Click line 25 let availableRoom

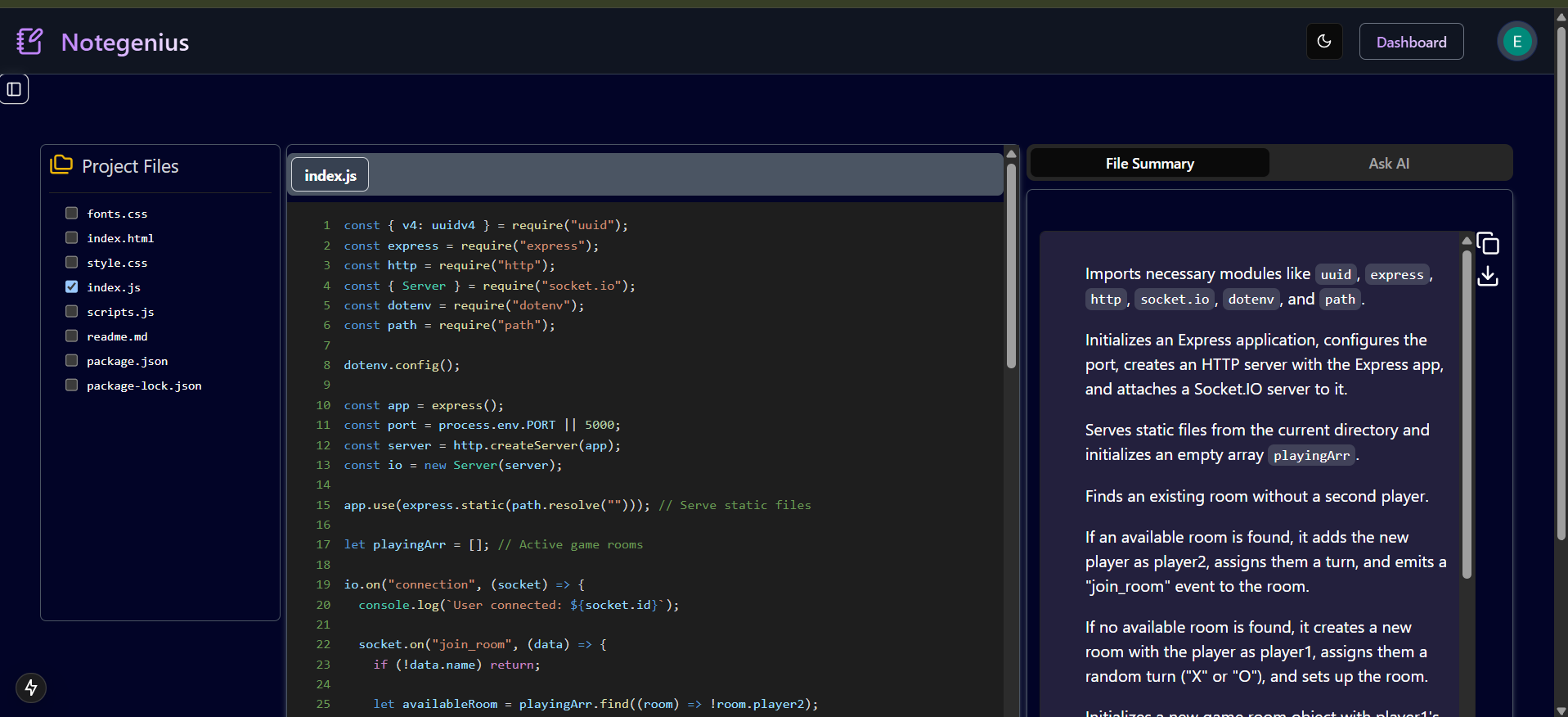(595, 704)
